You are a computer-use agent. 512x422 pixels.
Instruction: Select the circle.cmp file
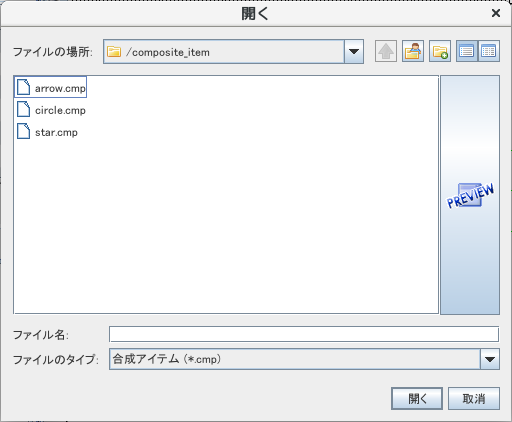51,109
